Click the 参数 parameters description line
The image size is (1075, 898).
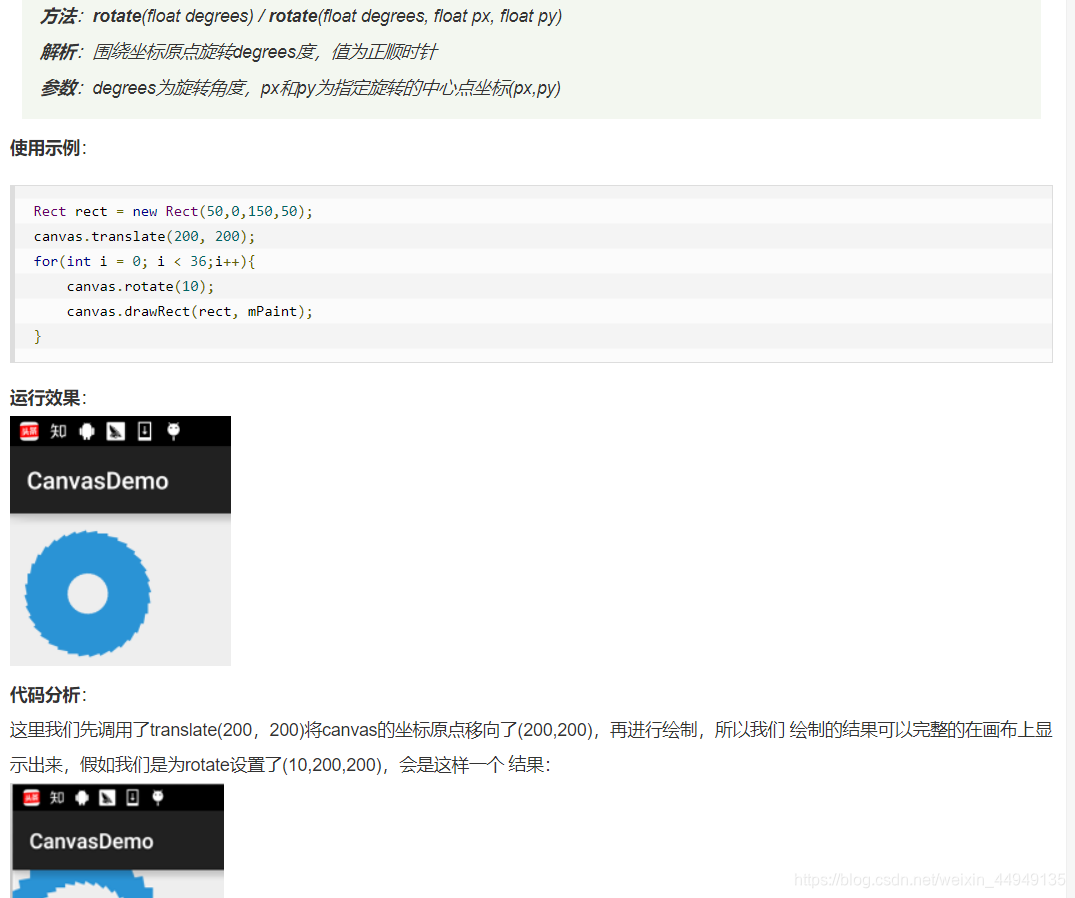point(300,88)
